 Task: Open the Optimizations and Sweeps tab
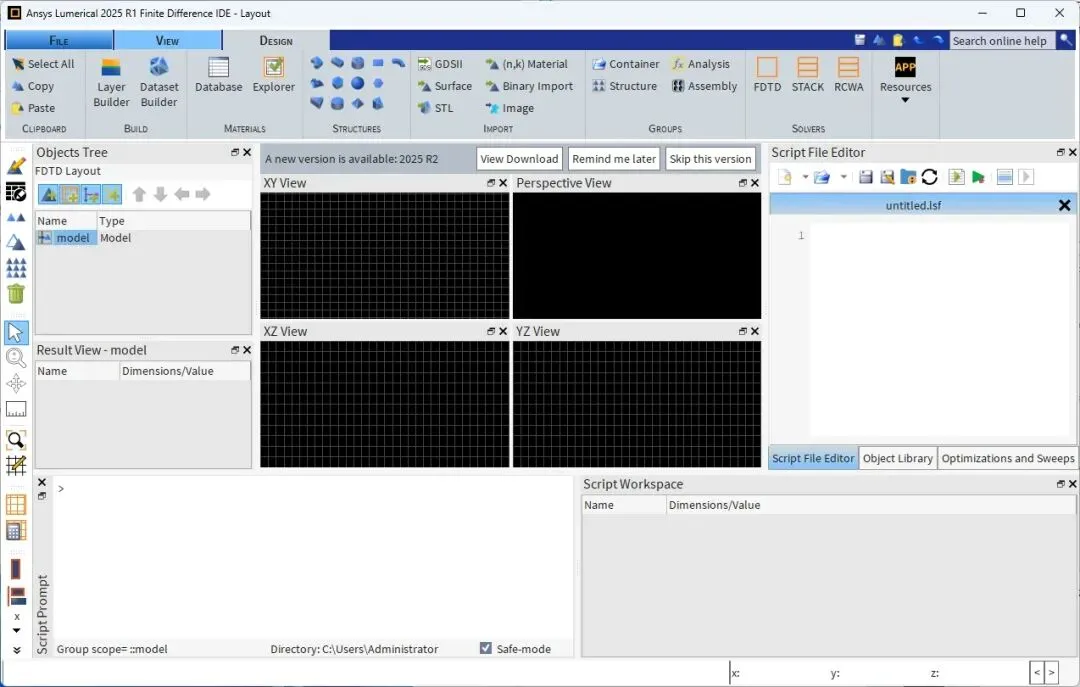tap(1008, 458)
